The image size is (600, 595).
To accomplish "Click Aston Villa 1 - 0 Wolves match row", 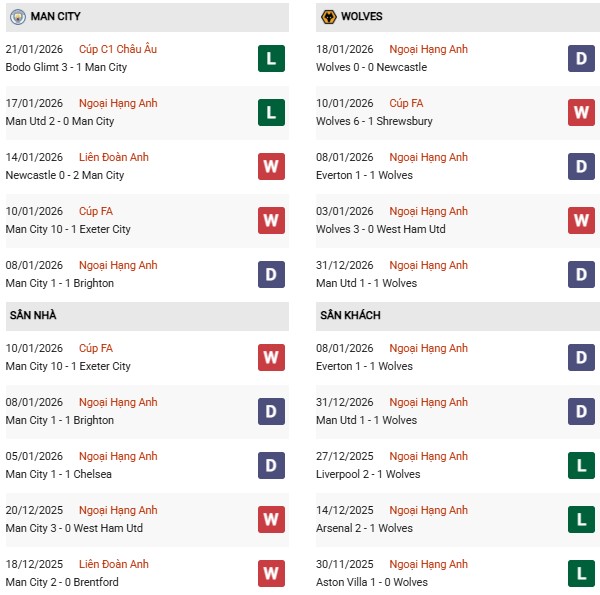I will 372,582.
